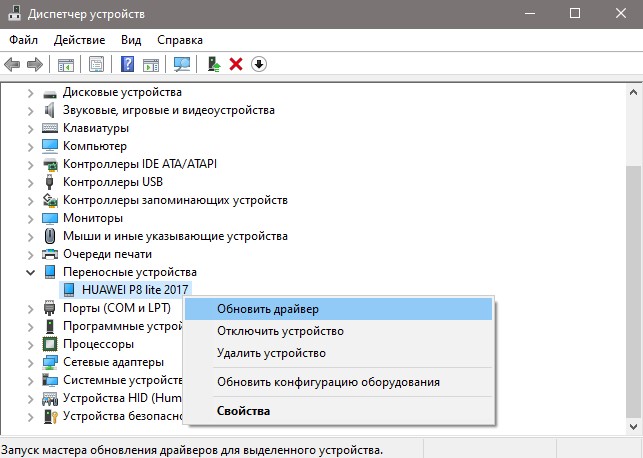The width and height of the screenshot is (643, 458).
Task: Click the Back arrow toolbar icon
Action: coord(12,64)
